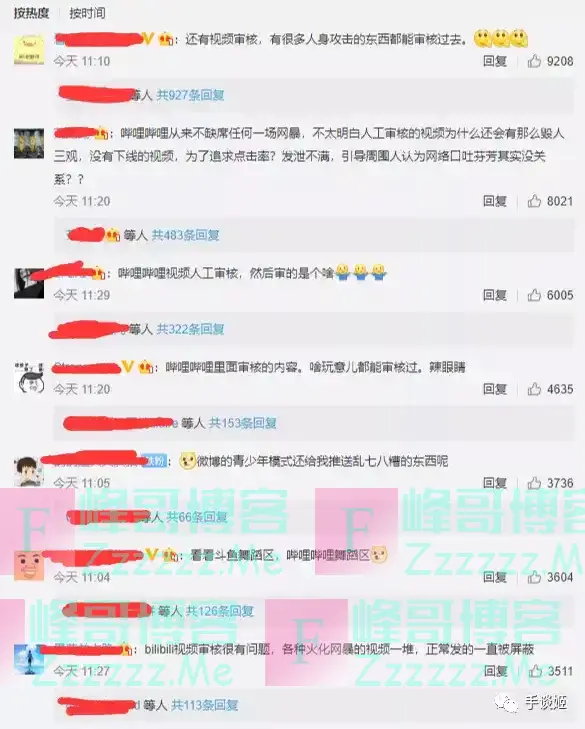The width and height of the screenshot is (585, 729).
Task: Click thumbs-up icon beside 4635
Action: click(x=534, y=389)
